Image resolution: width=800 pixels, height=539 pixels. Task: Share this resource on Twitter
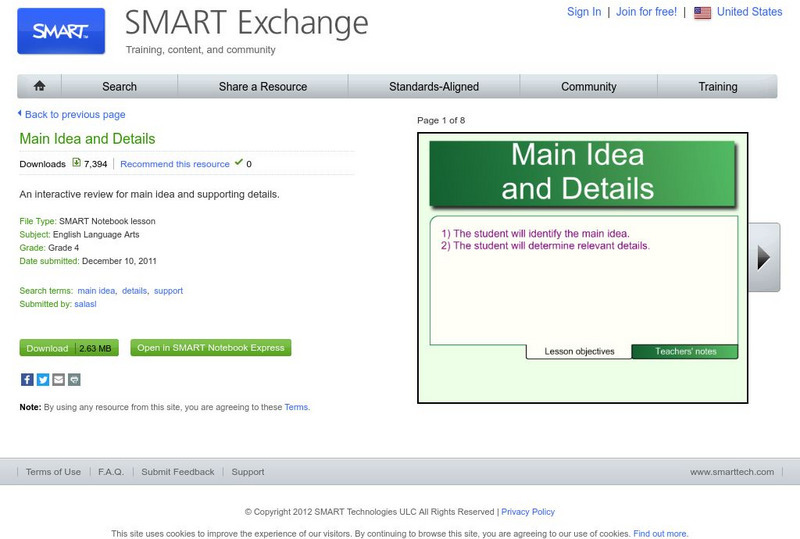(x=43, y=379)
